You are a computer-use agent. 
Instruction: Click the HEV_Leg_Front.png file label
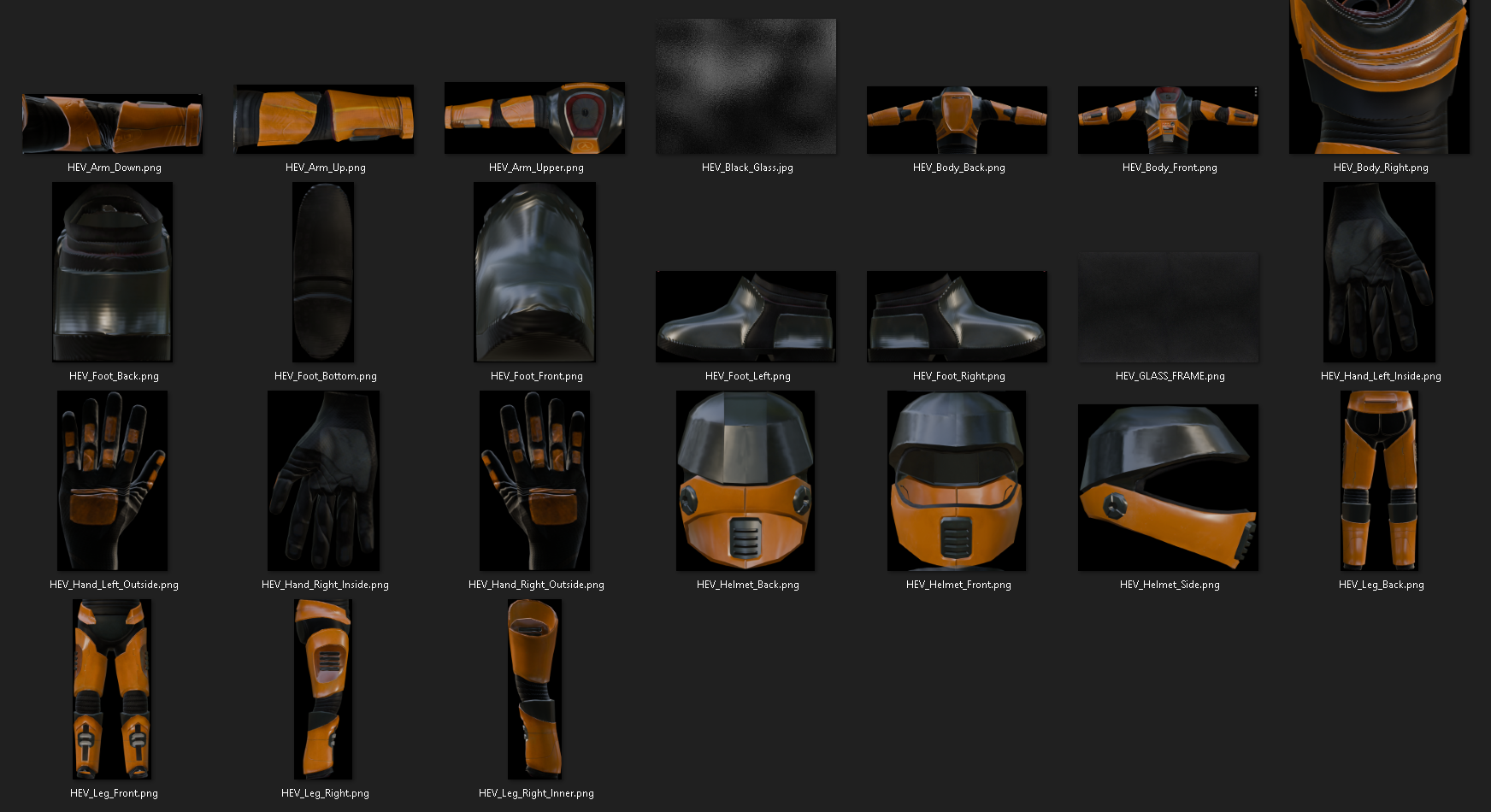pyautogui.click(x=115, y=793)
